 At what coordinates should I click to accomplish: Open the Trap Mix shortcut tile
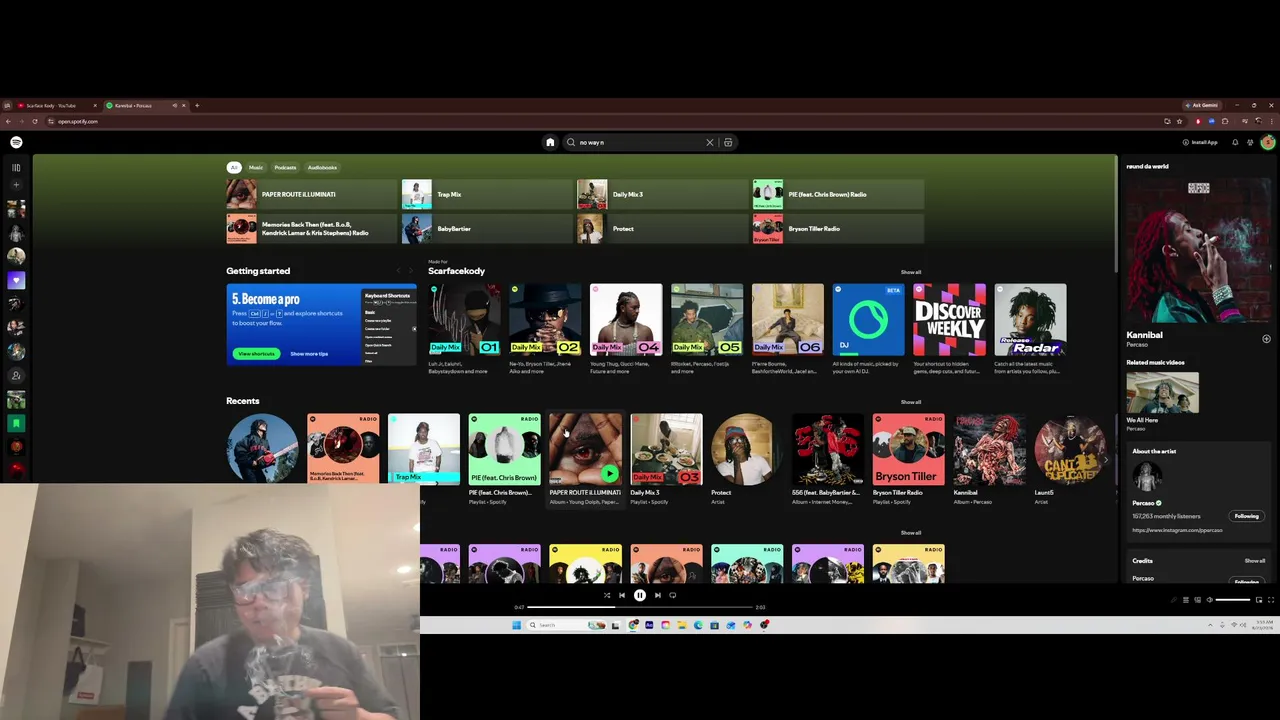487,194
